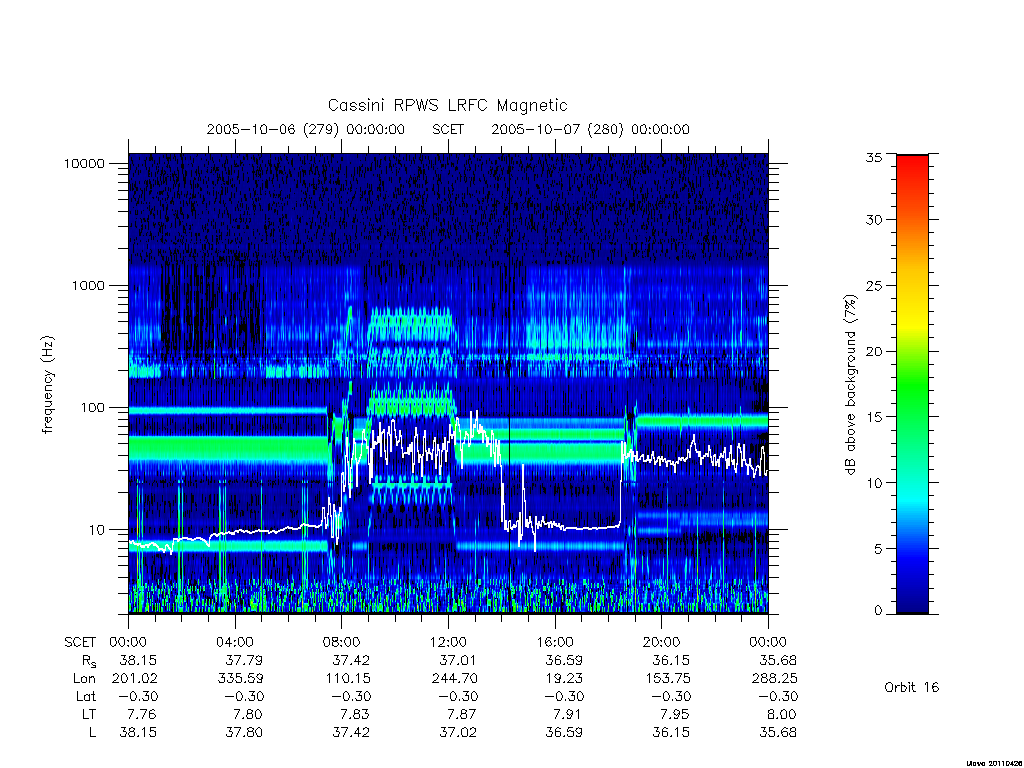Click the '30' colorbar scale label
Image resolution: width=1024 pixels, height=768 pixels.
pyautogui.click(x=873, y=219)
